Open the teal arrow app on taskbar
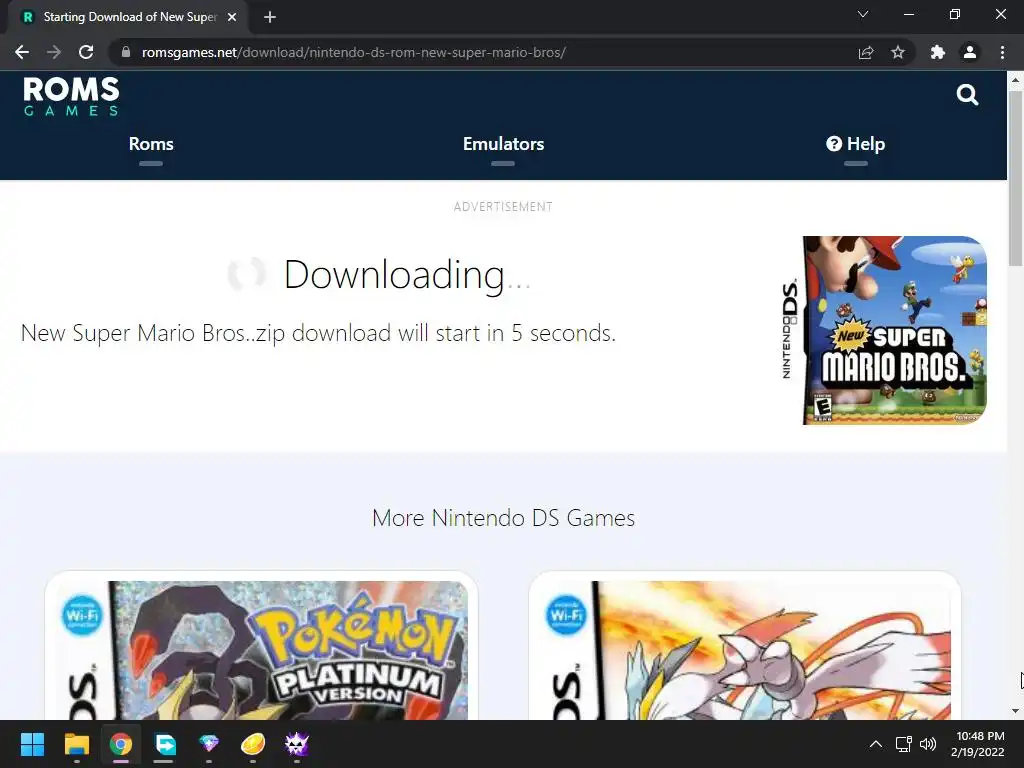 (x=165, y=744)
